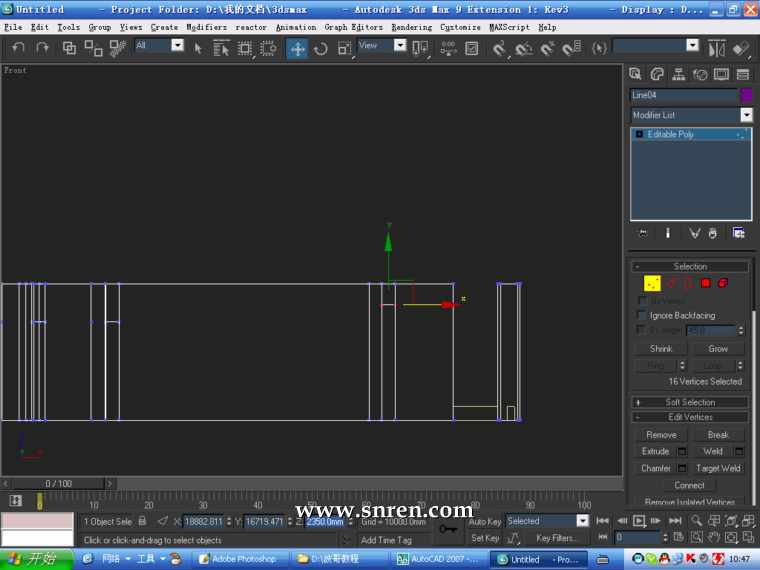760x570 pixels.
Task: Click the Pin Stack icon
Action: (643, 233)
